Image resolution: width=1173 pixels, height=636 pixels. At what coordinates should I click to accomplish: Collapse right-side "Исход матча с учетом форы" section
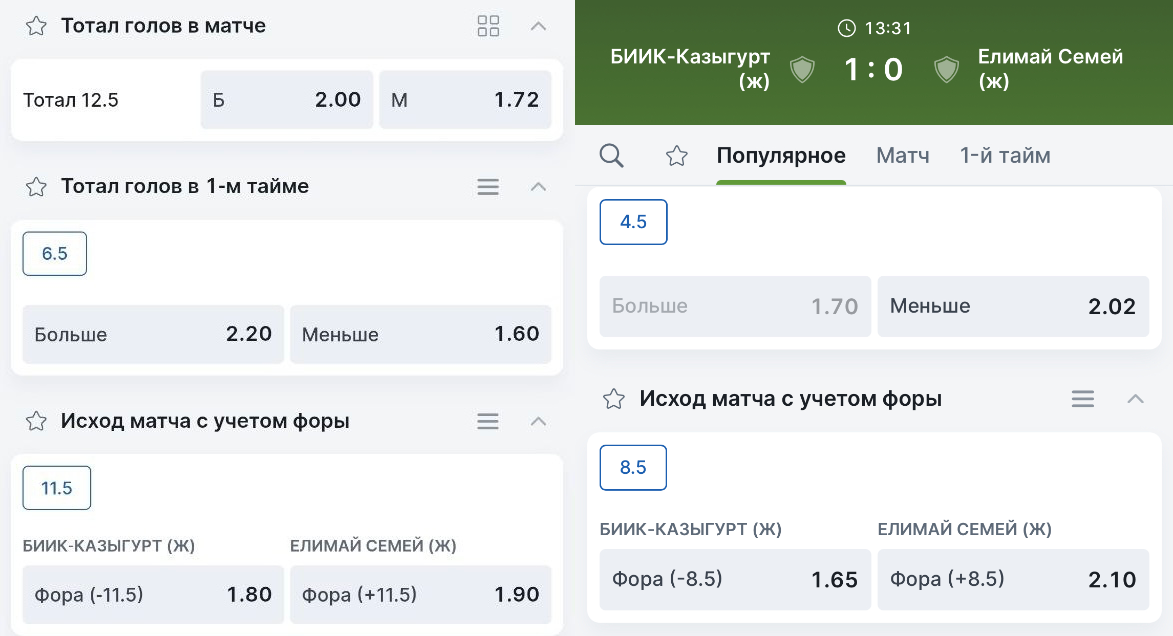pos(1135,399)
